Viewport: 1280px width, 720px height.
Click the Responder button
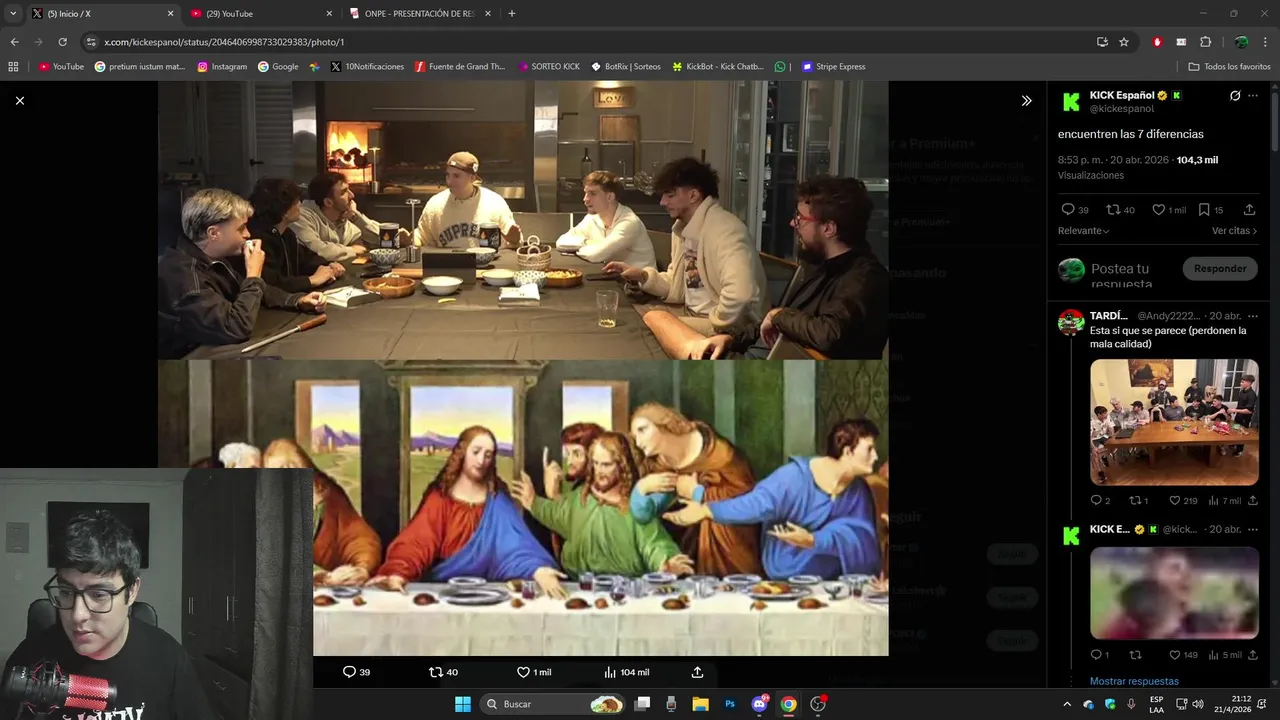click(x=1220, y=268)
